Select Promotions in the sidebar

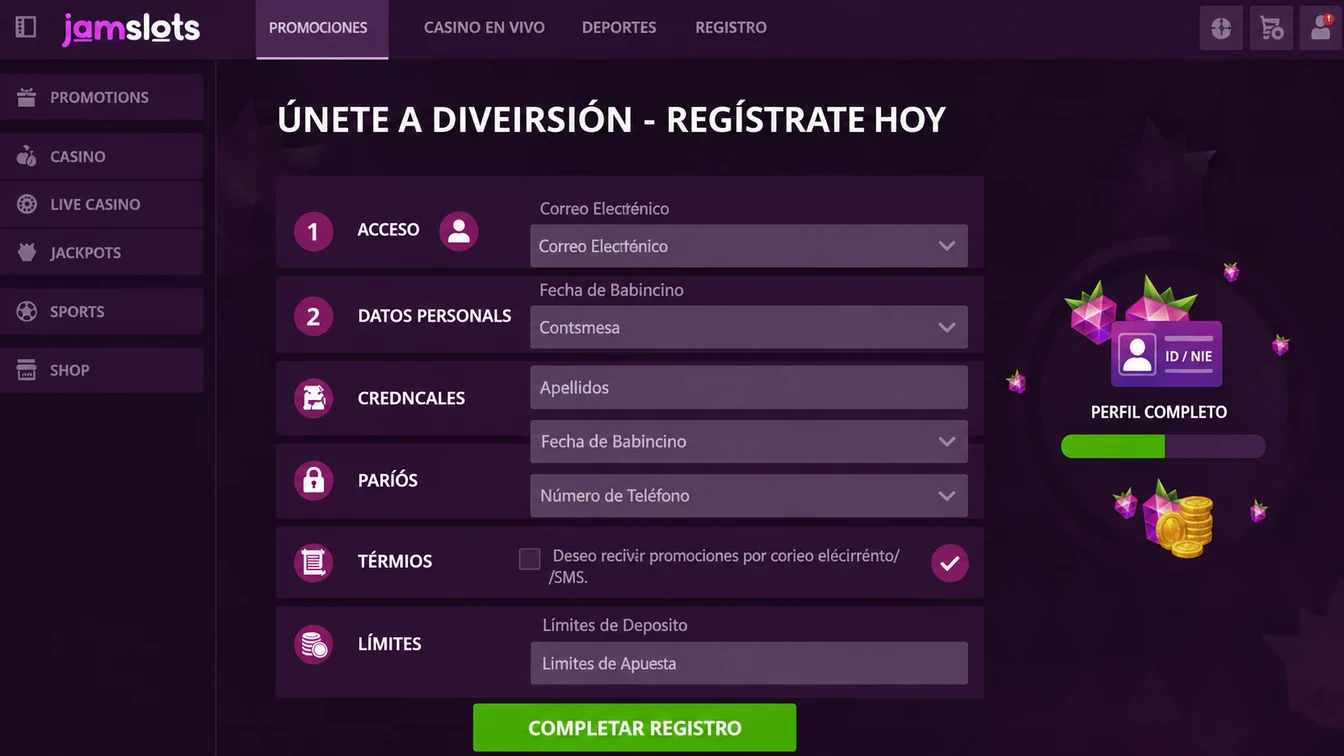click(x=101, y=97)
